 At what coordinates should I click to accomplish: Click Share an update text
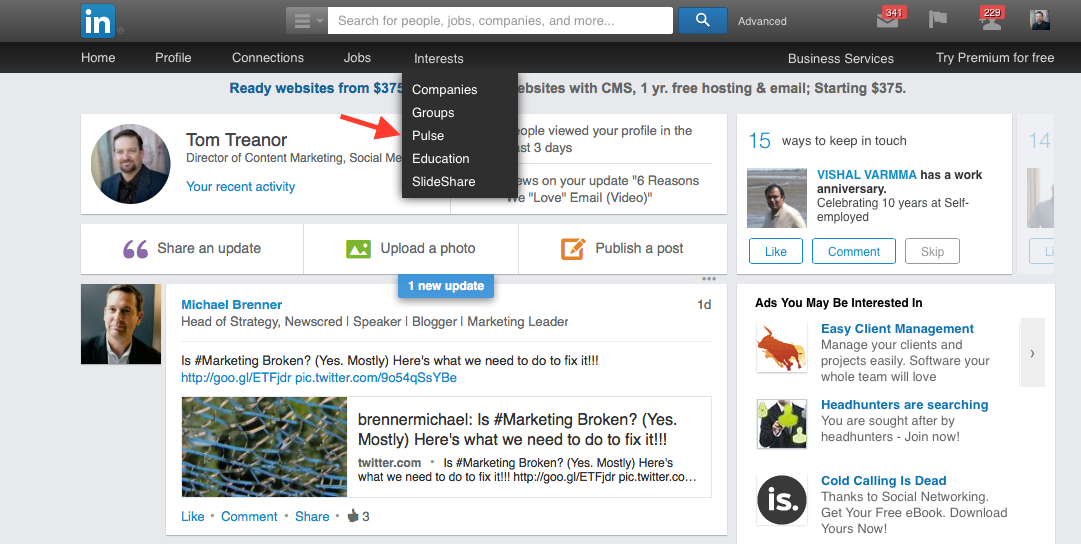point(209,248)
